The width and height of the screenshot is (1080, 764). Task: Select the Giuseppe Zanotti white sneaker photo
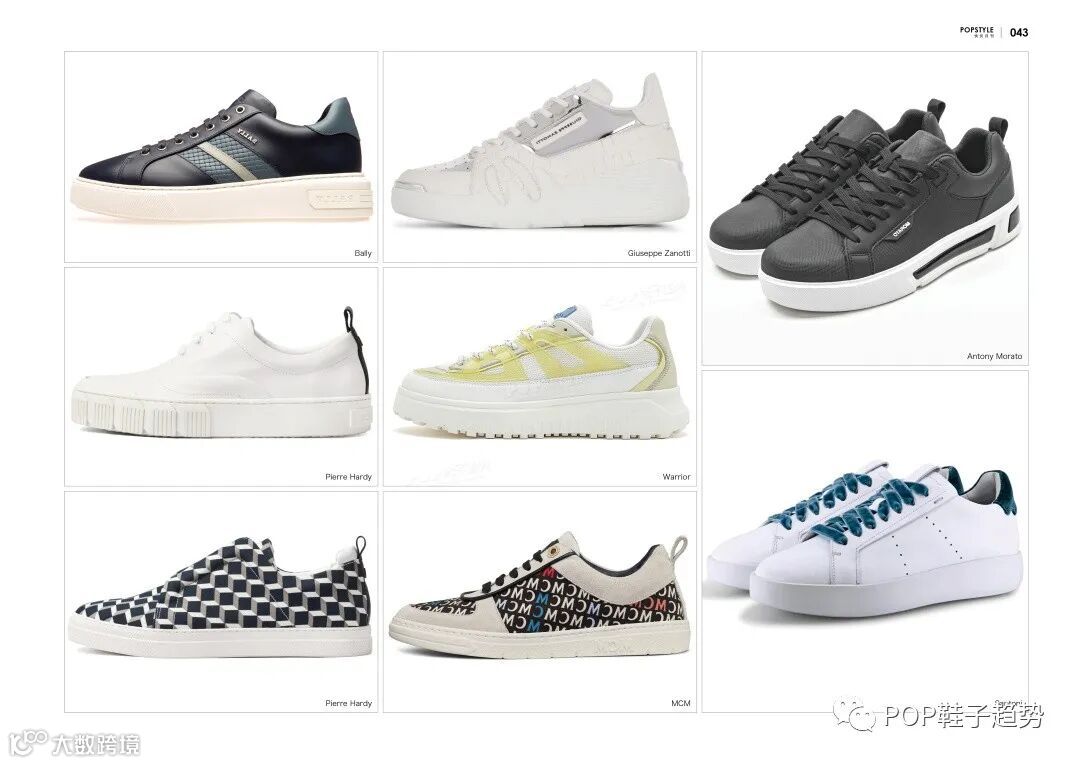(540, 150)
